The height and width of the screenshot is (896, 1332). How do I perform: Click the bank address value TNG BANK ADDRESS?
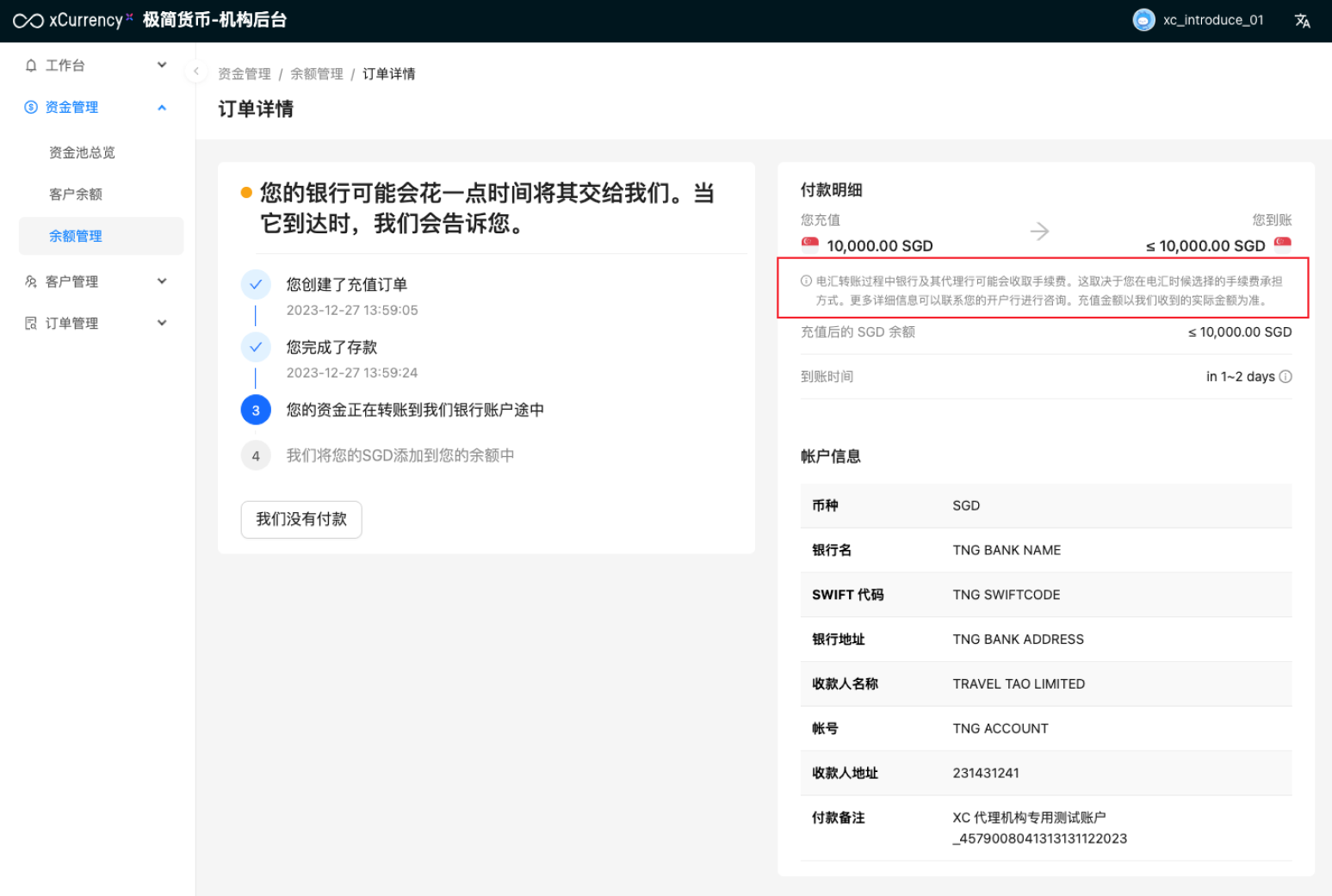1019,640
